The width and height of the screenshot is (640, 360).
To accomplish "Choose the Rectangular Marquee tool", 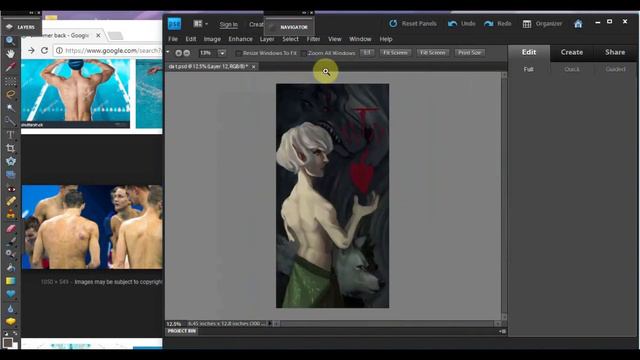I will pos(10,81).
